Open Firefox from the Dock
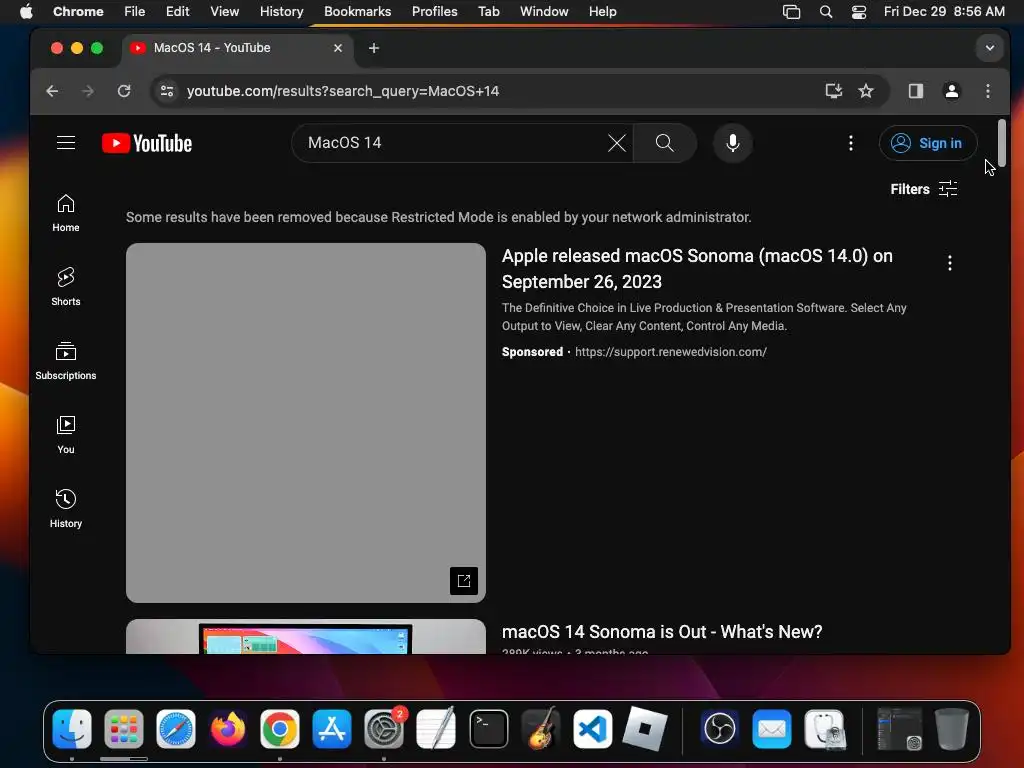The height and width of the screenshot is (768, 1024). 228,729
